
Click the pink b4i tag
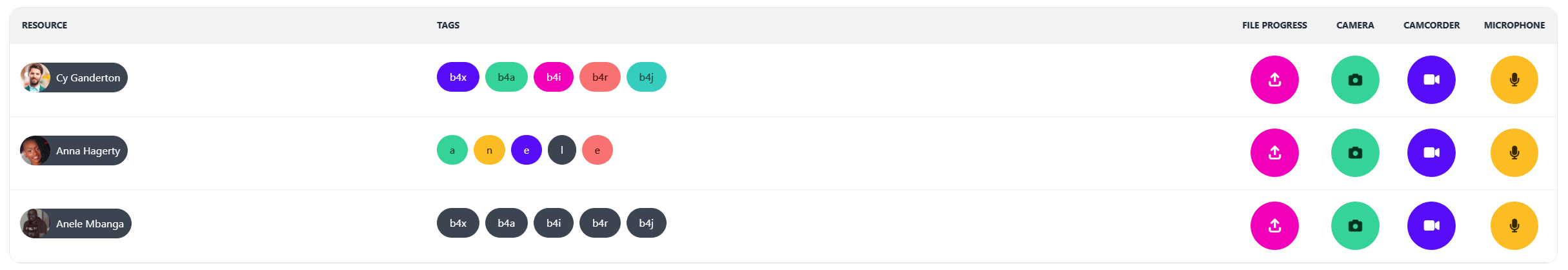pos(553,78)
